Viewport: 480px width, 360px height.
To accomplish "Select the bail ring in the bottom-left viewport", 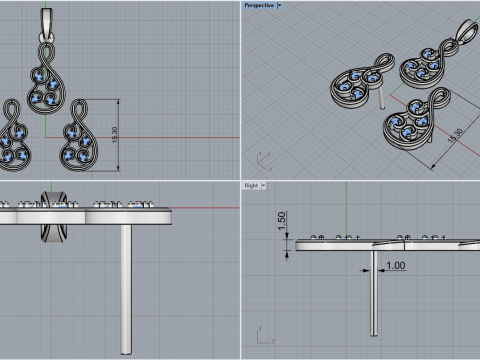I will 54,217.
